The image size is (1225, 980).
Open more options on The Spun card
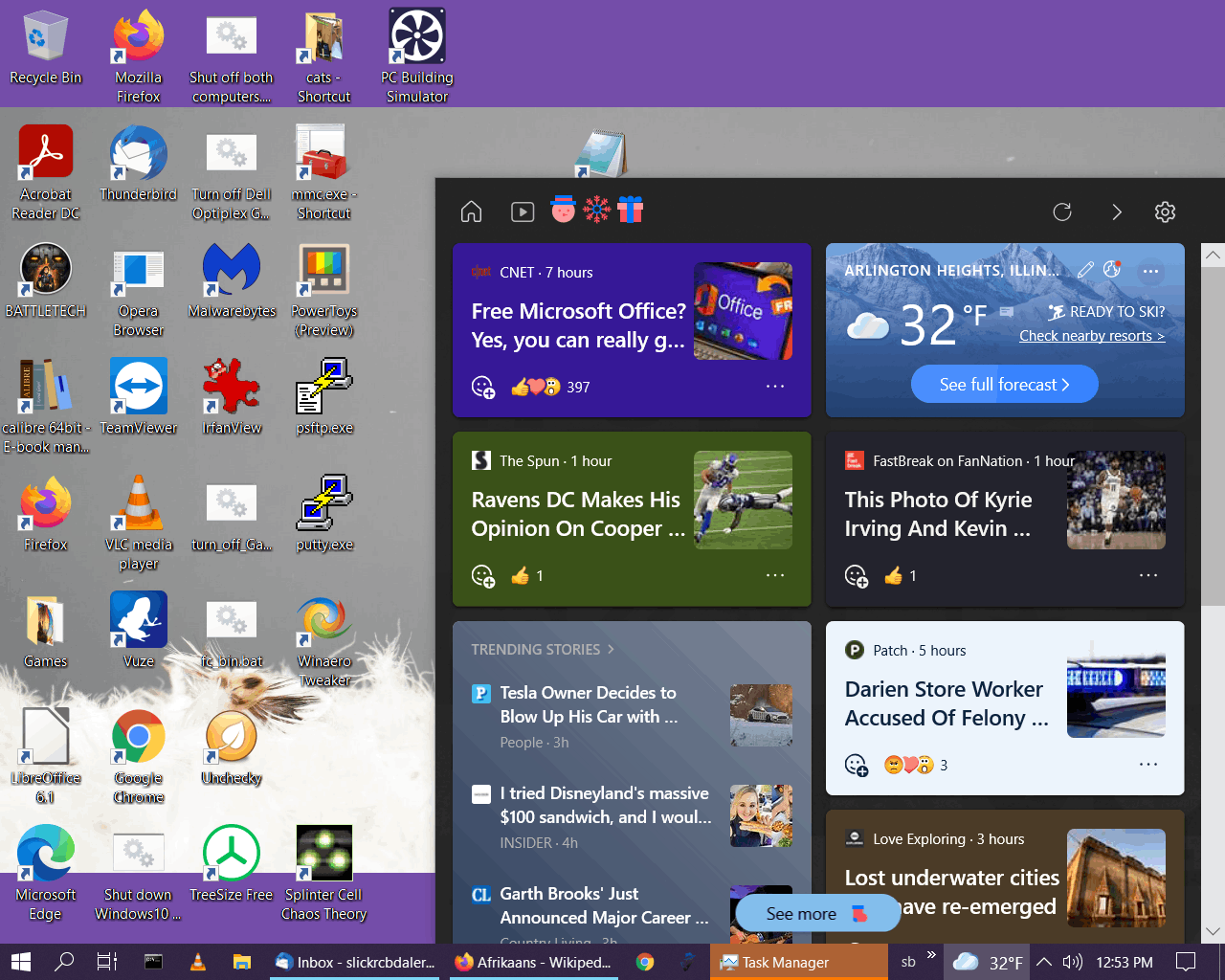775,575
